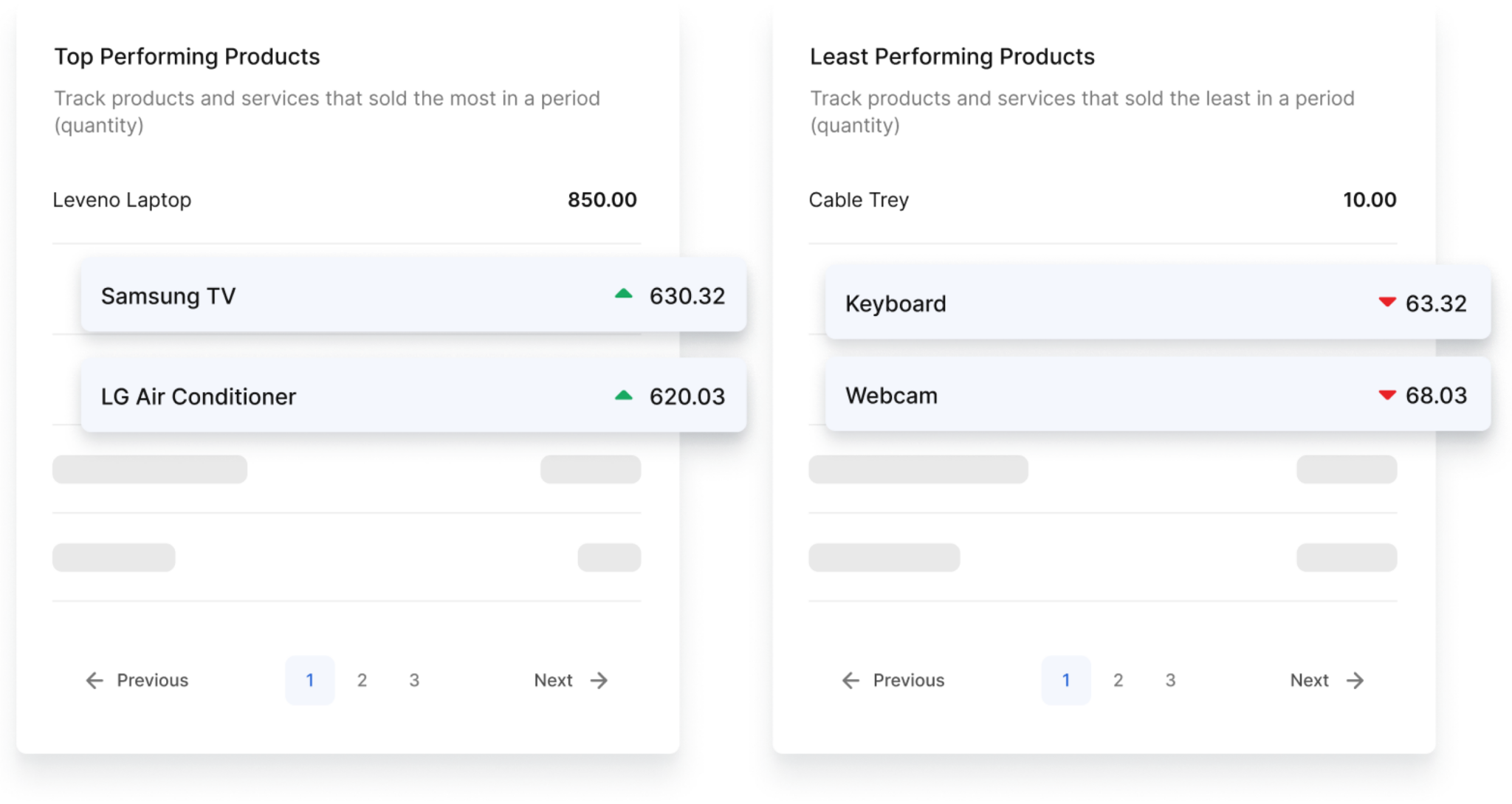Image resolution: width=1512 pixels, height=804 pixels.
Task: Click the Leveno Laptop row
Action: coord(344,199)
